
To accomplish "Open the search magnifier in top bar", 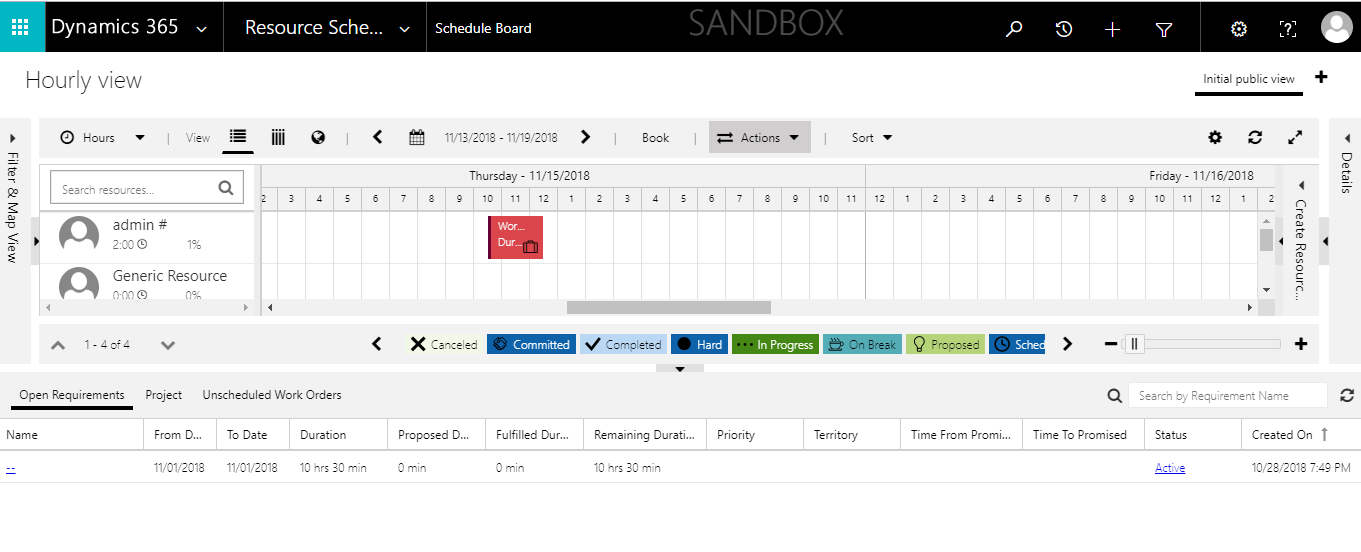I will (1014, 29).
